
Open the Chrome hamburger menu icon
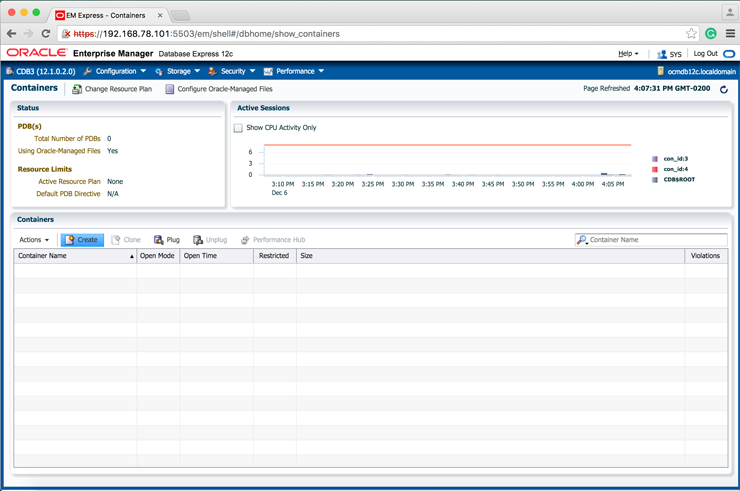(x=730, y=33)
